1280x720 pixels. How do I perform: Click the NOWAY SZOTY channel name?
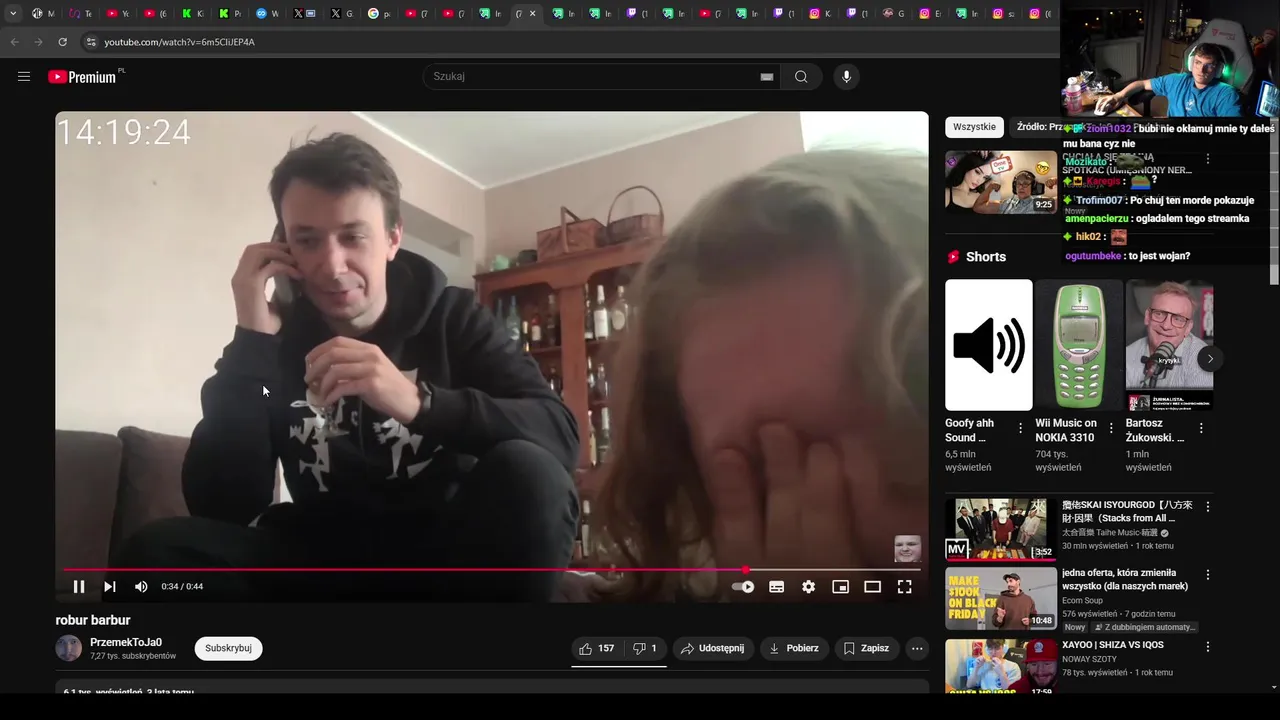(1090, 659)
